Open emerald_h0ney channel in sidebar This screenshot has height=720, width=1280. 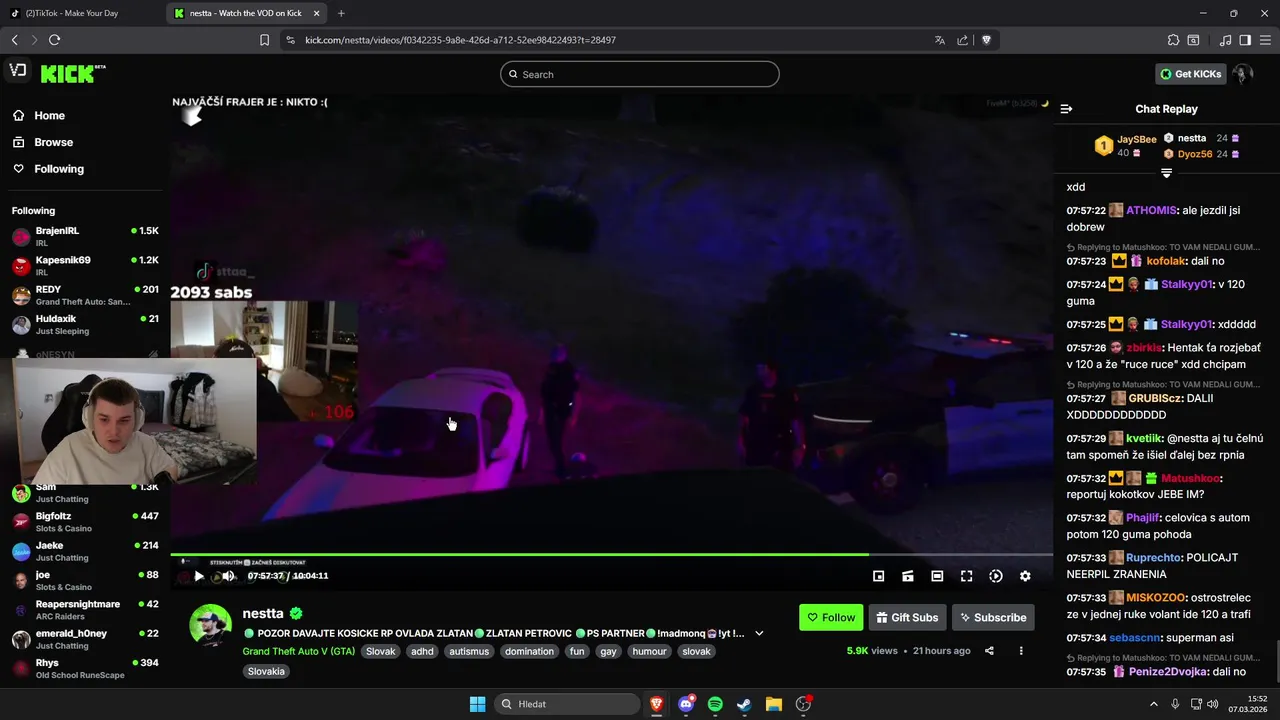[x=85, y=639]
